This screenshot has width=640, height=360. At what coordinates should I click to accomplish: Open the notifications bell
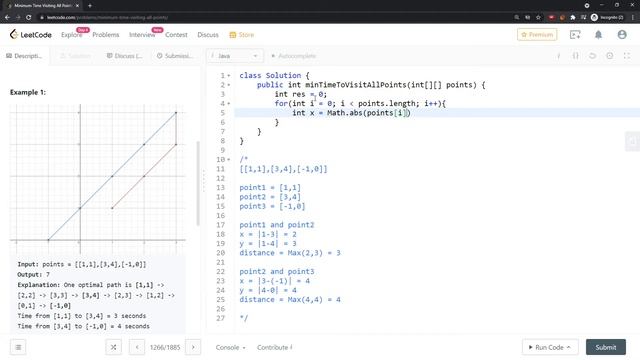tap(598, 35)
